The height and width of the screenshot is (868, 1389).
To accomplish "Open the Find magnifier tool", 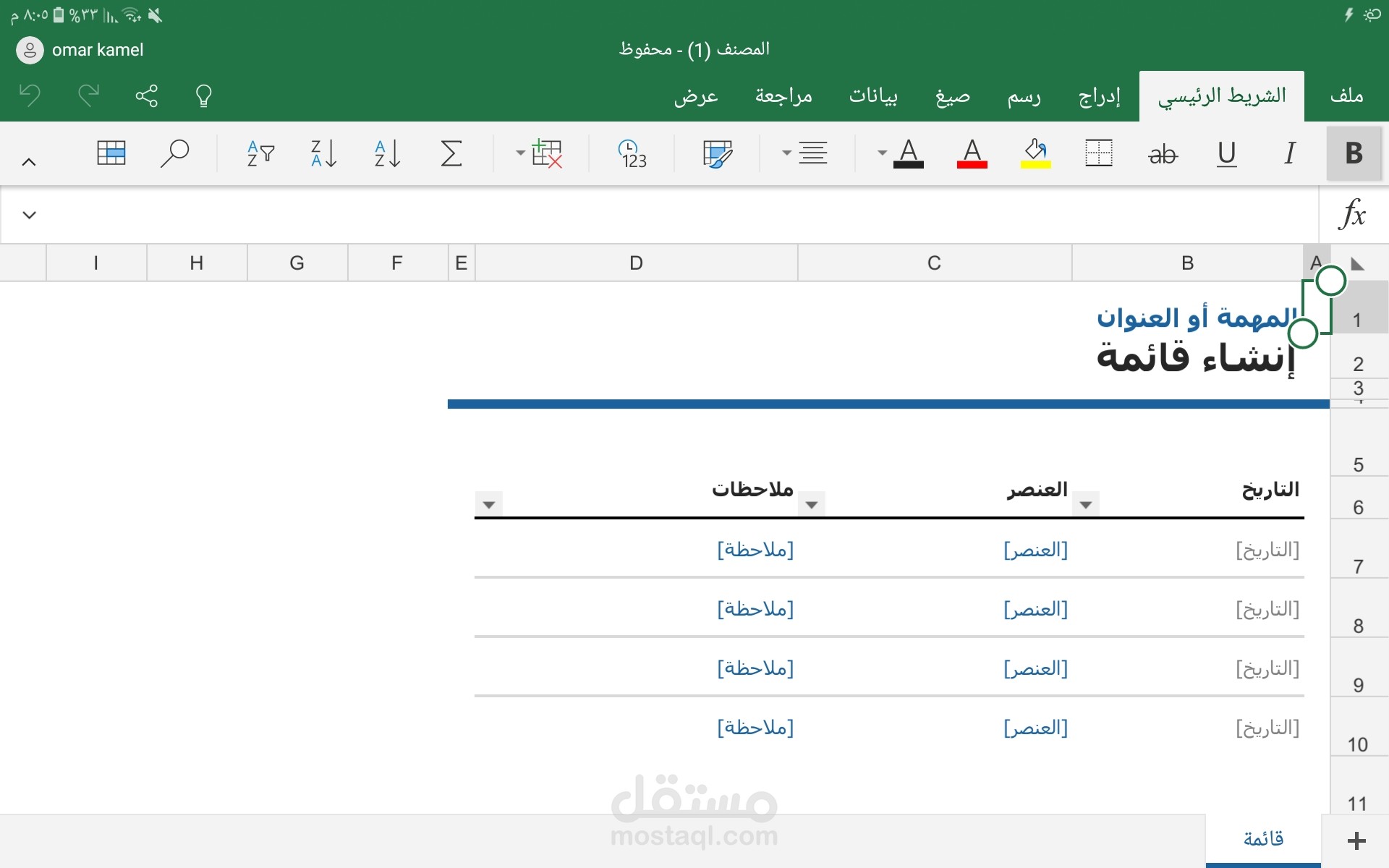I will tap(174, 153).
